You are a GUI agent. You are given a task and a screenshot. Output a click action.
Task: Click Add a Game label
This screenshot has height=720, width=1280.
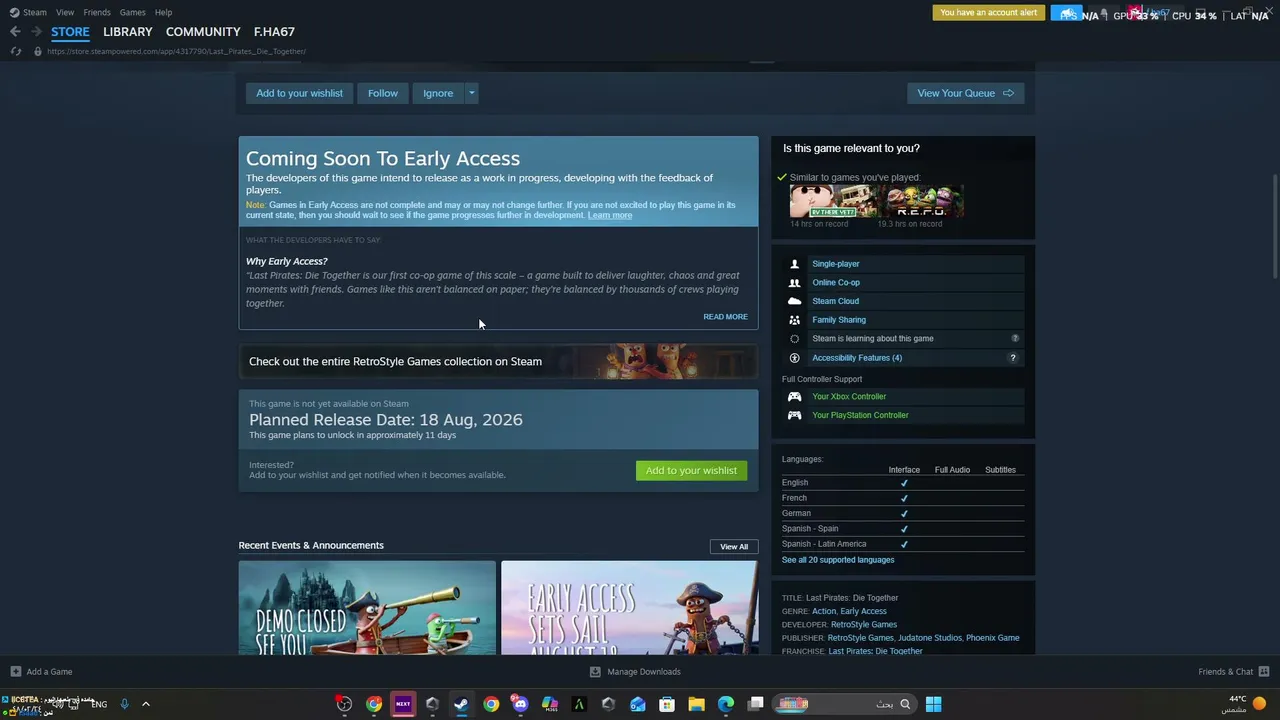[49, 672]
